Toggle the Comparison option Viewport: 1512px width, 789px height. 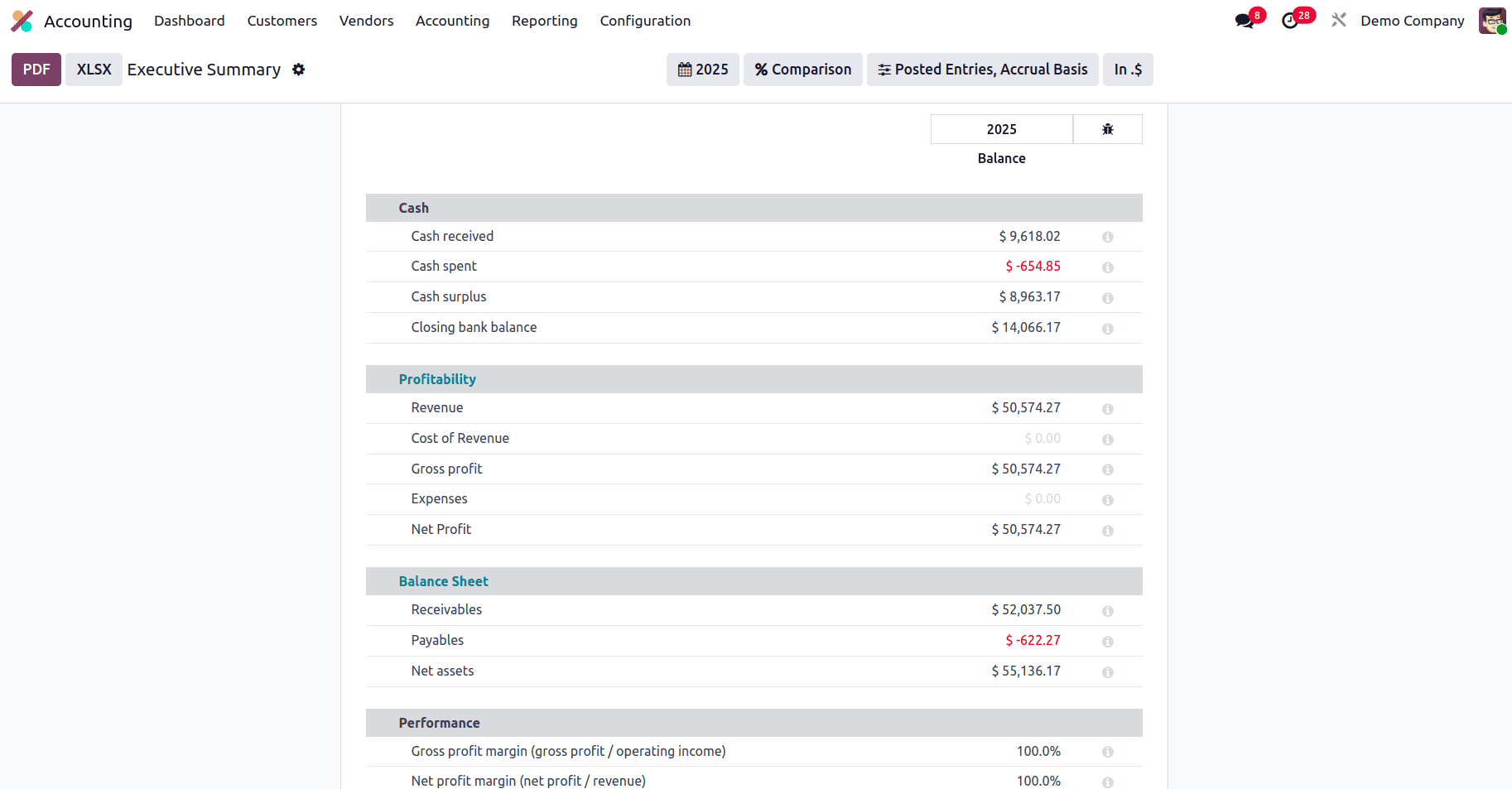[802, 70]
